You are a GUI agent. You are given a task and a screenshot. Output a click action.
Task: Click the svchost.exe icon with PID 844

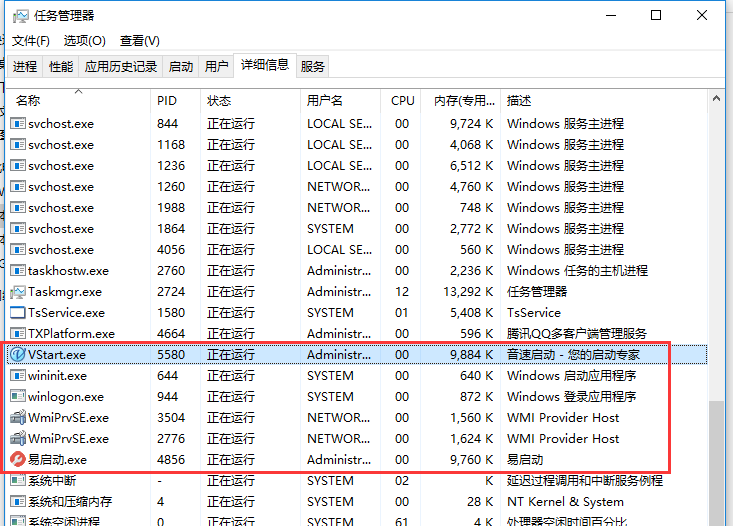(x=18, y=124)
